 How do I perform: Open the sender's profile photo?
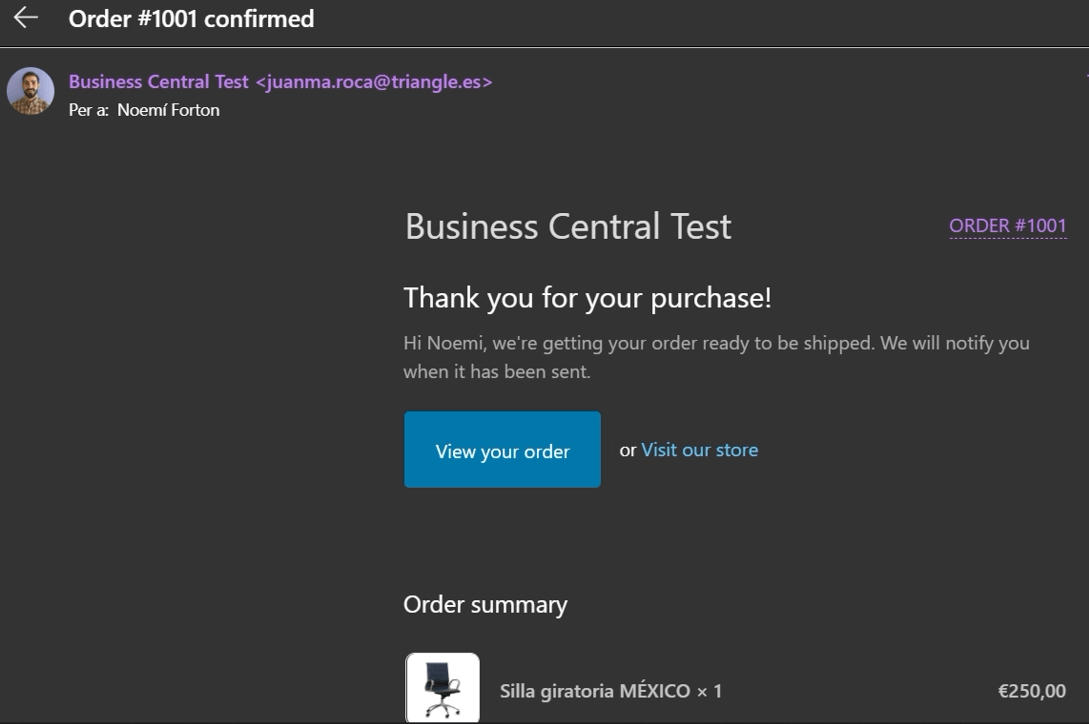pos(31,92)
